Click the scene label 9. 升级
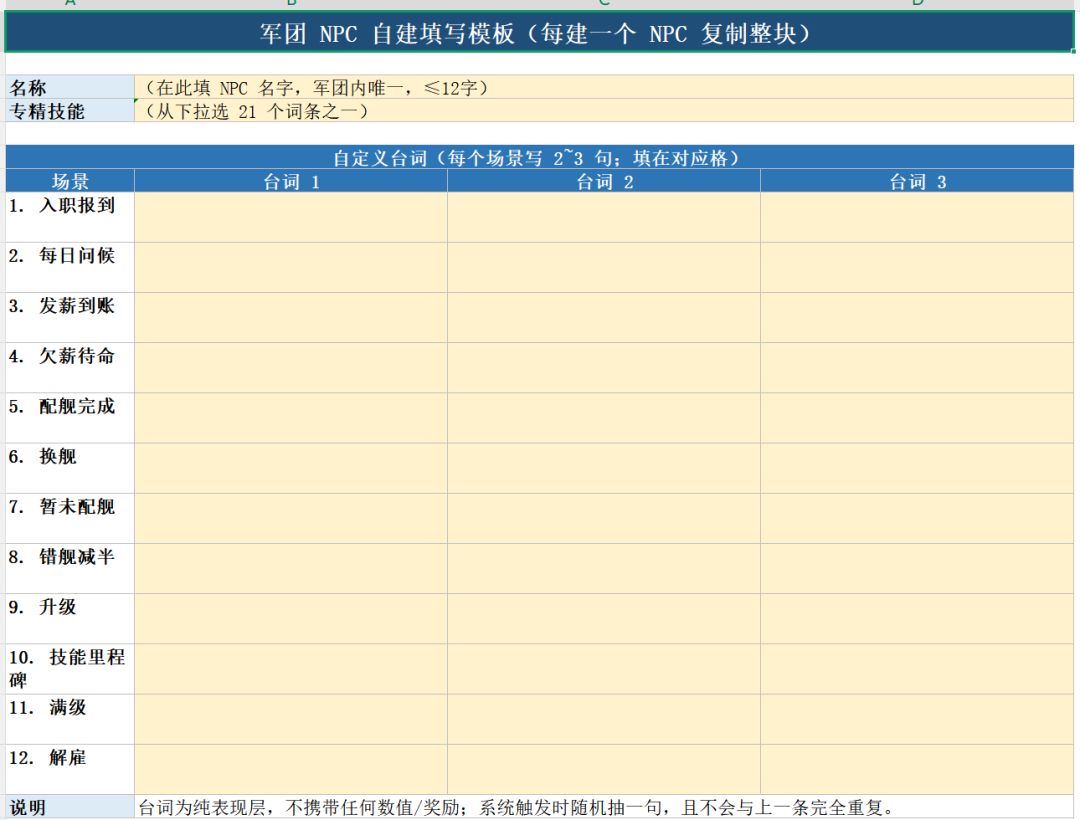This screenshot has height=820, width=1080. click(70, 620)
